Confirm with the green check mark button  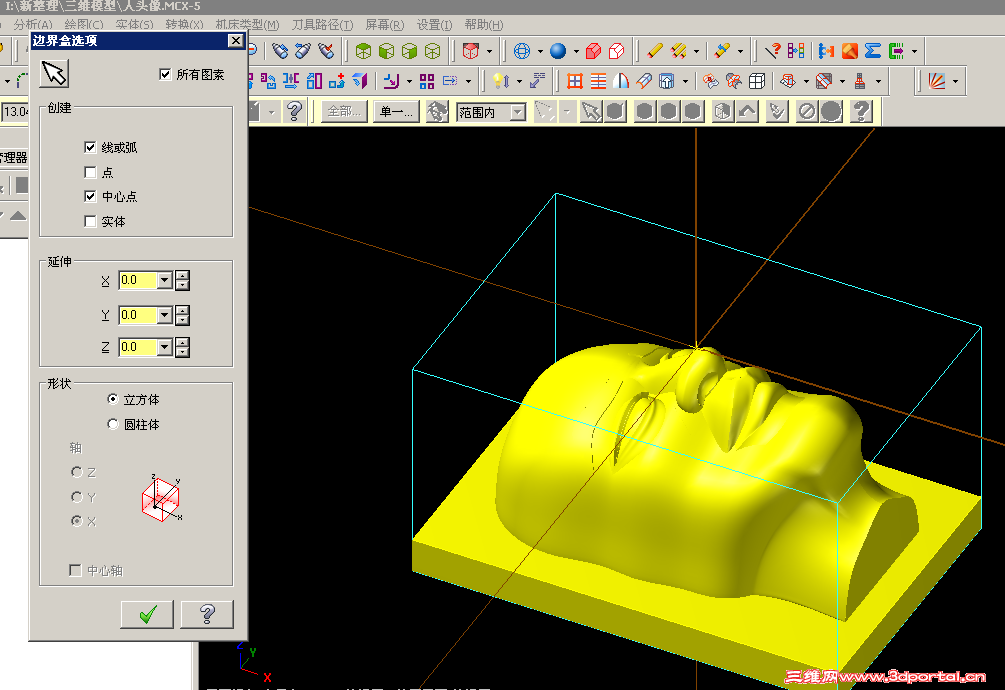coord(147,614)
